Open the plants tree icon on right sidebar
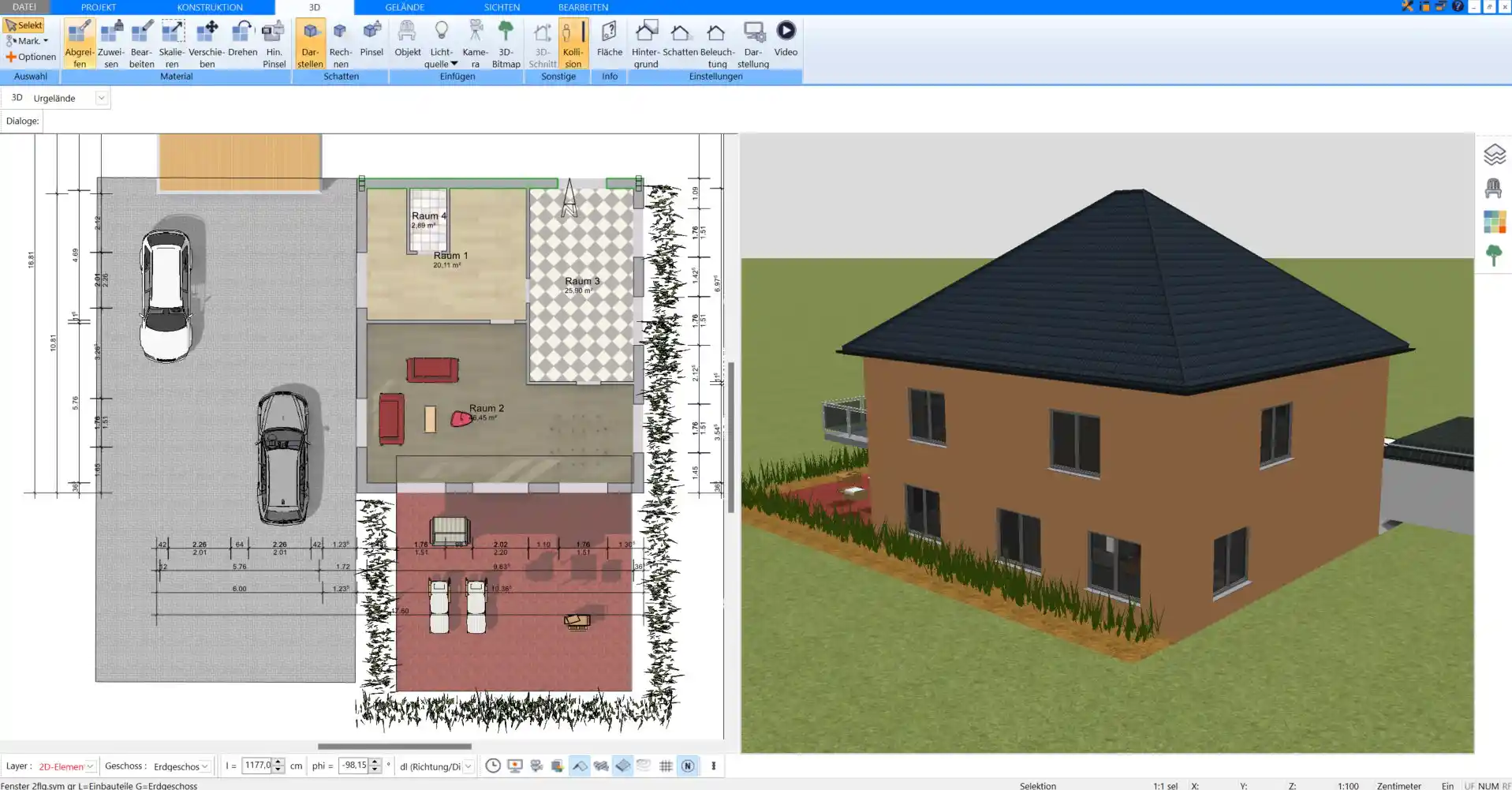 1493,255
